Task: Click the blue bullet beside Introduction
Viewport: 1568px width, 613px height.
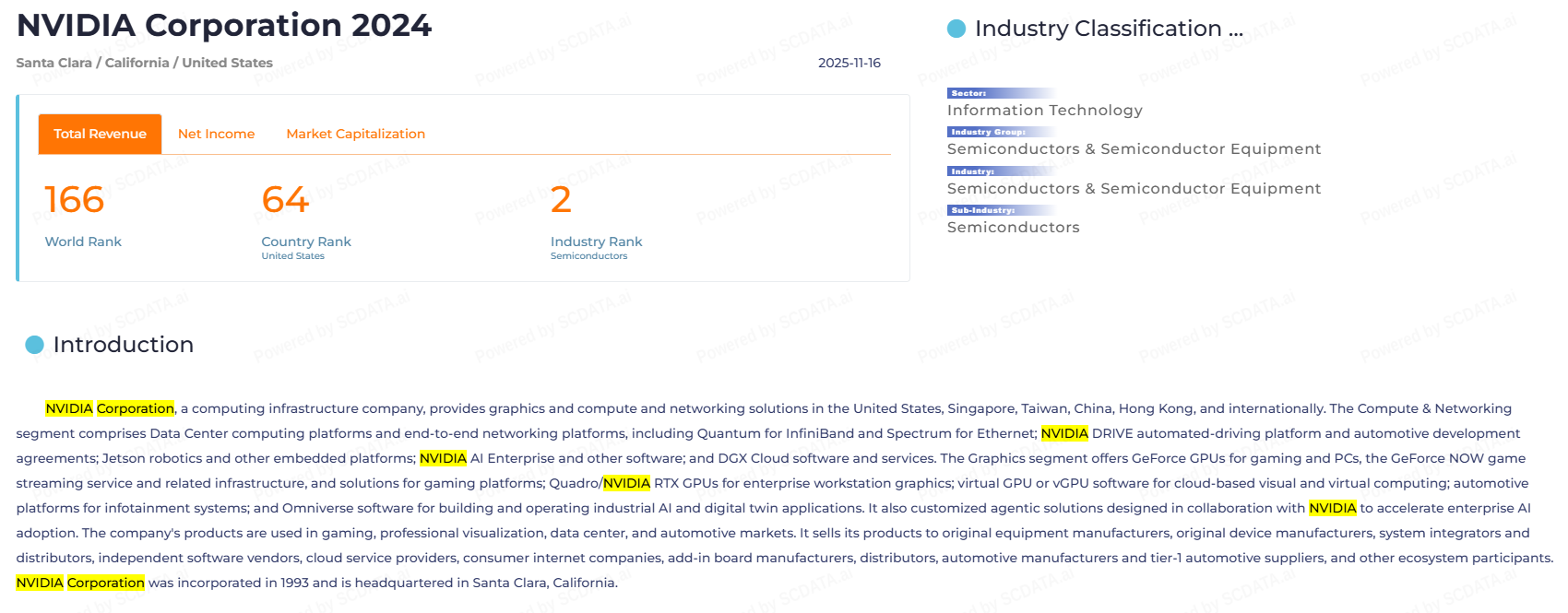Action: click(34, 345)
